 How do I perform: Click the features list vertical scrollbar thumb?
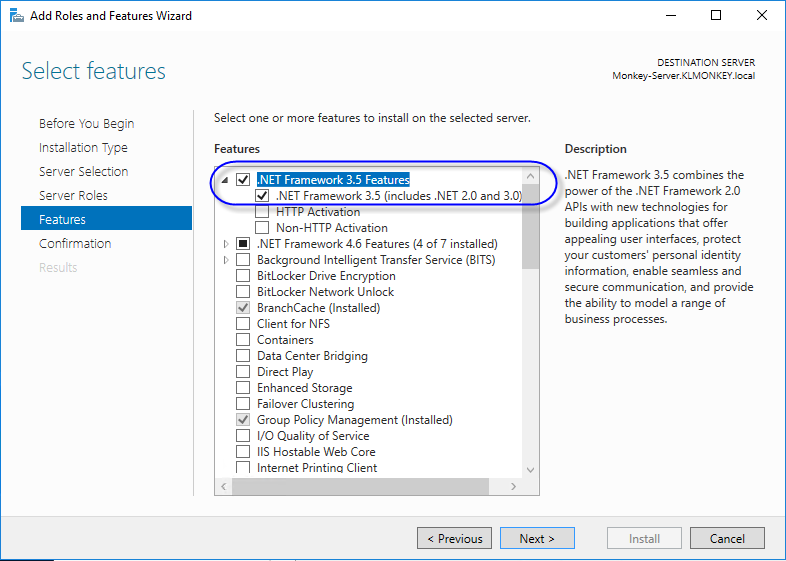tap(530, 227)
